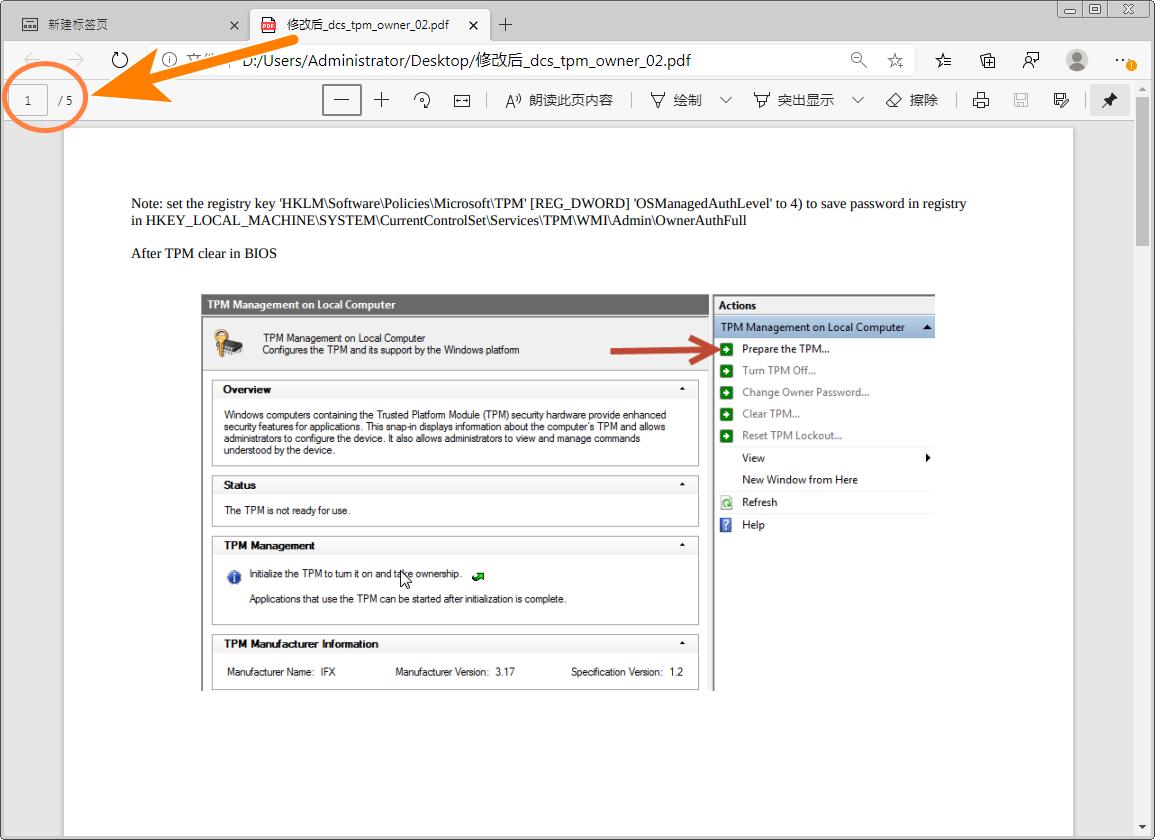Click the save as icon
Screen dimensions: 1155x840
coord(1061,100)
